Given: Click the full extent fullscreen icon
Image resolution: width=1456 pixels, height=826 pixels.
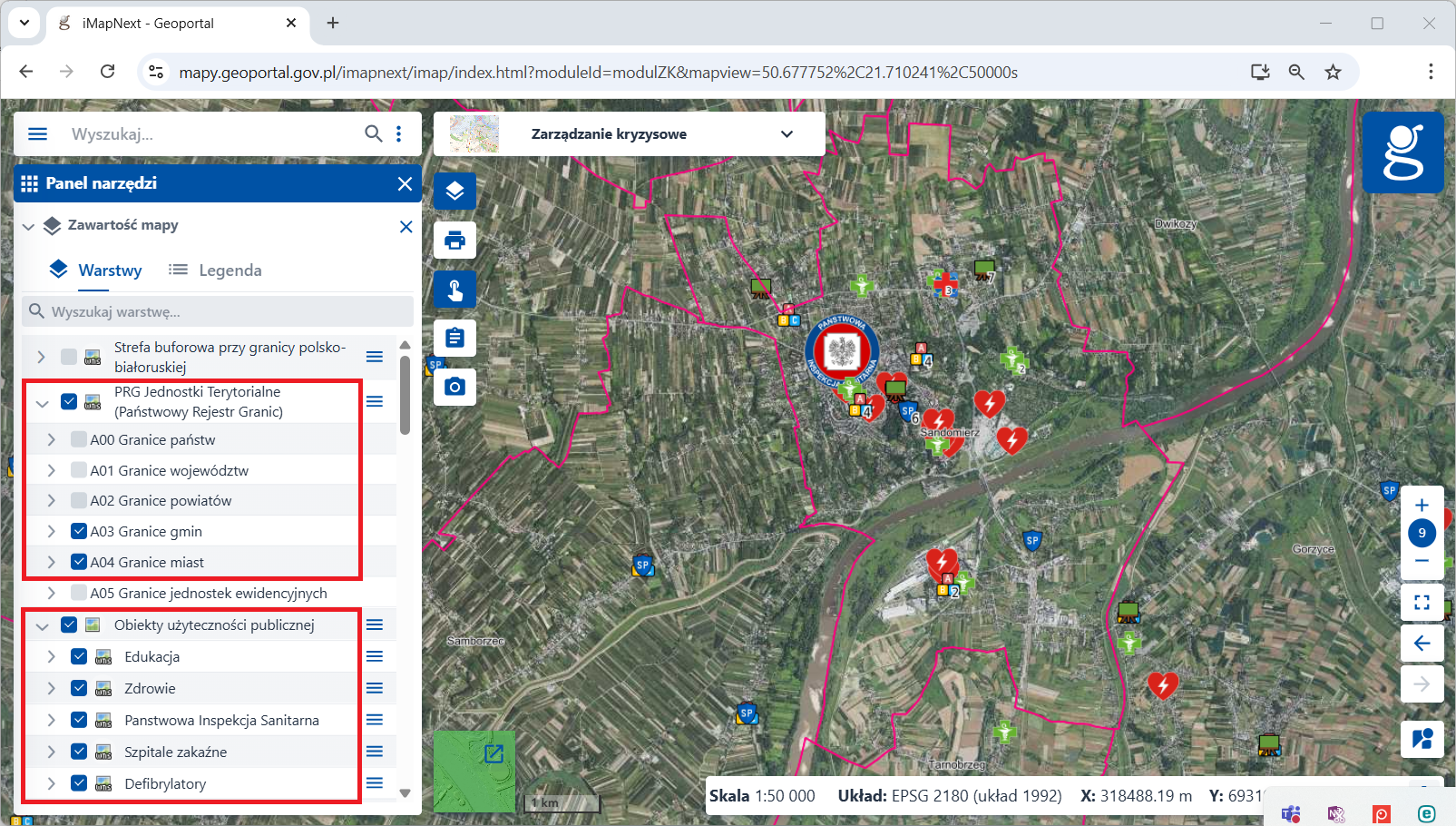Looking at the screenshot, I should pyautogui.click(x=1422, y=602).
